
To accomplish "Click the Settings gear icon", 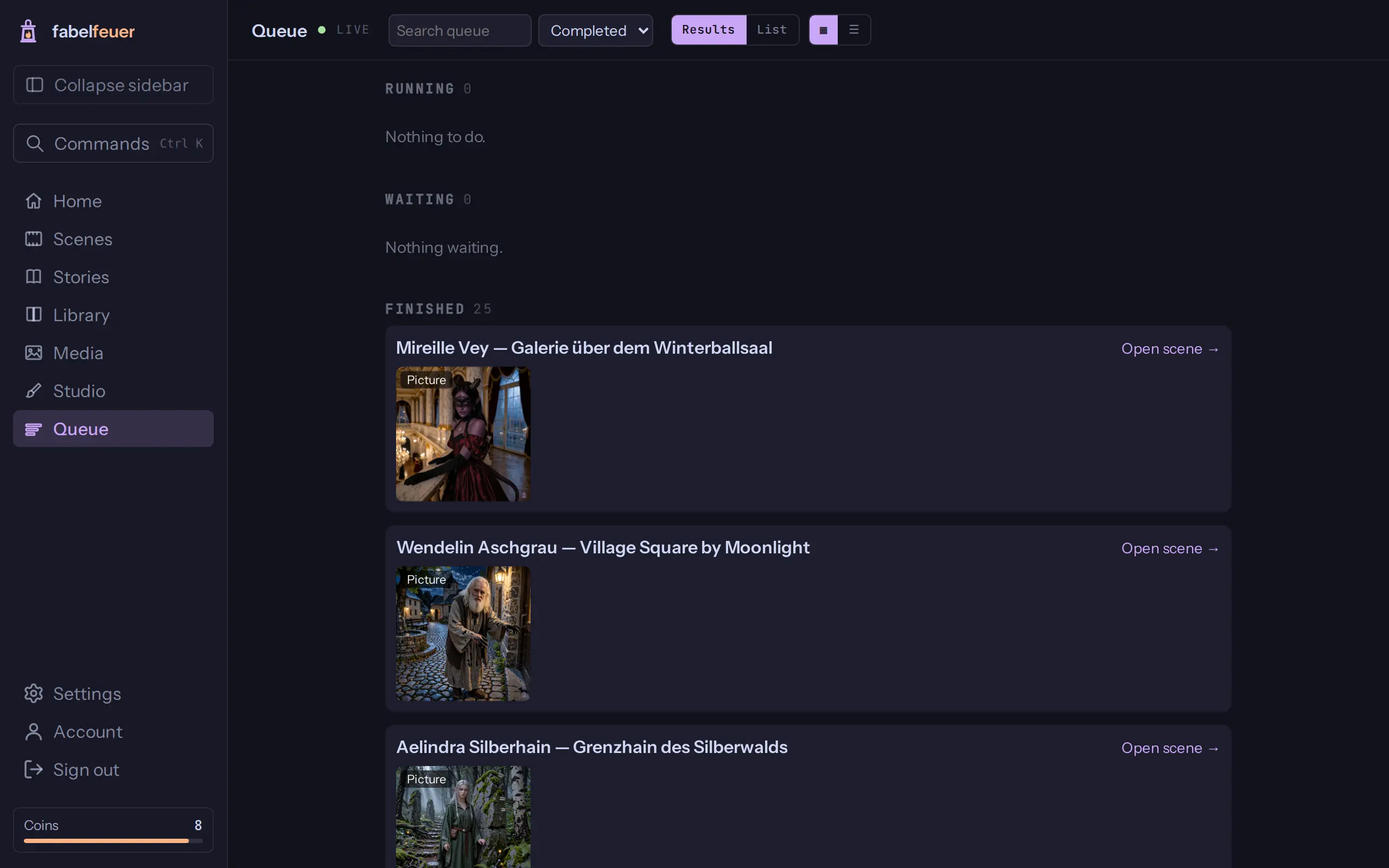I will tap(33, 693).
